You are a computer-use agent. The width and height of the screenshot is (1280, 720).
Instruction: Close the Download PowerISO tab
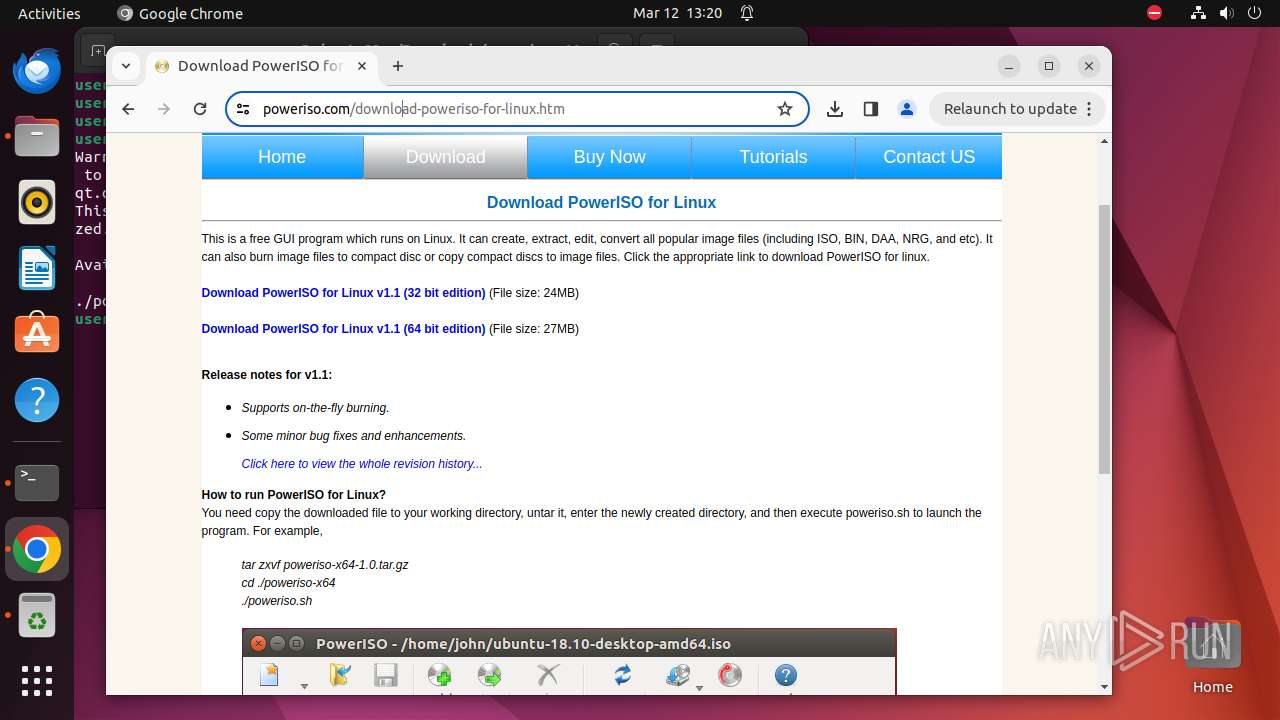(x=362, y=66)
